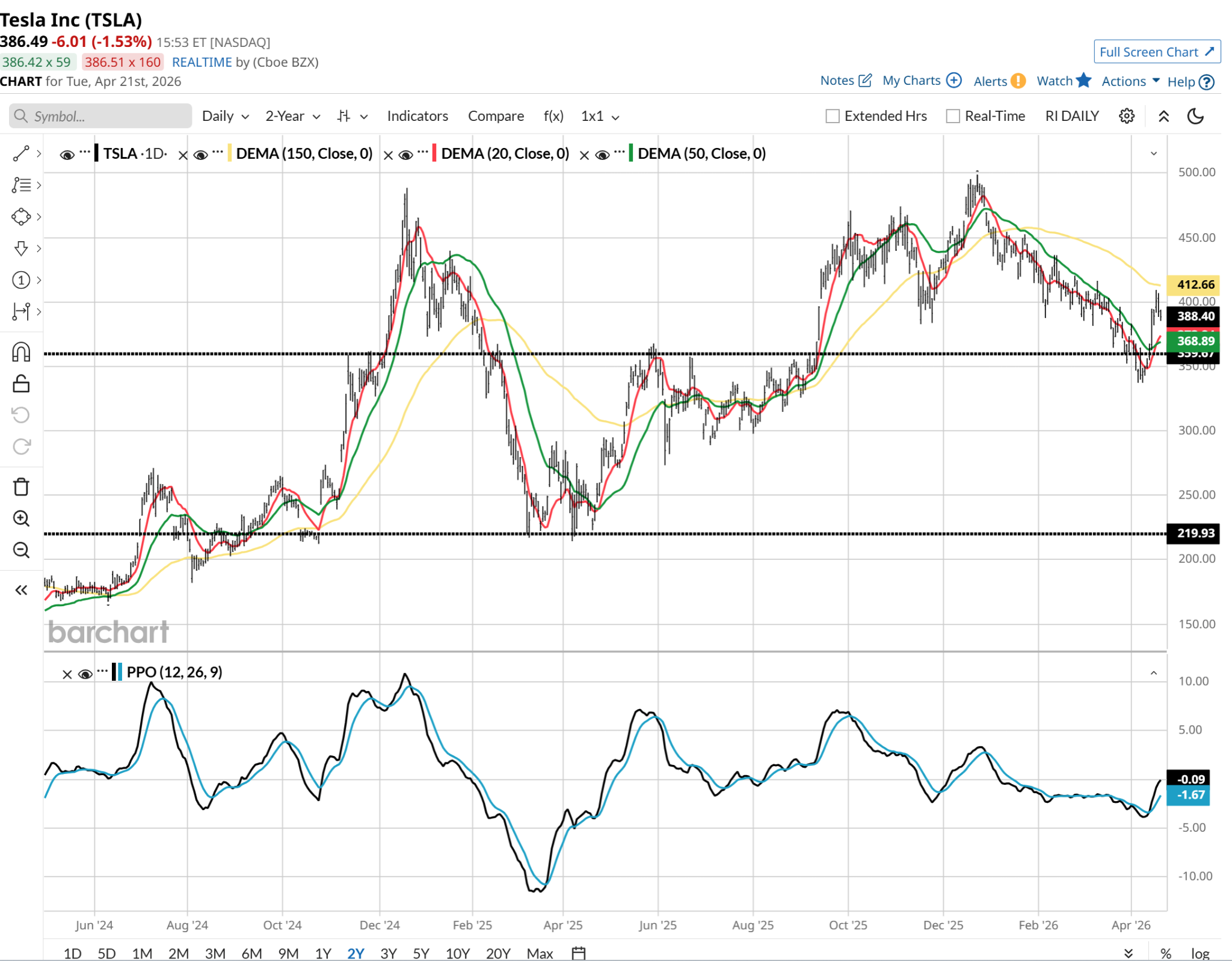
Task: Click the zoom out magnifier icon
Action: pos(21,550)
